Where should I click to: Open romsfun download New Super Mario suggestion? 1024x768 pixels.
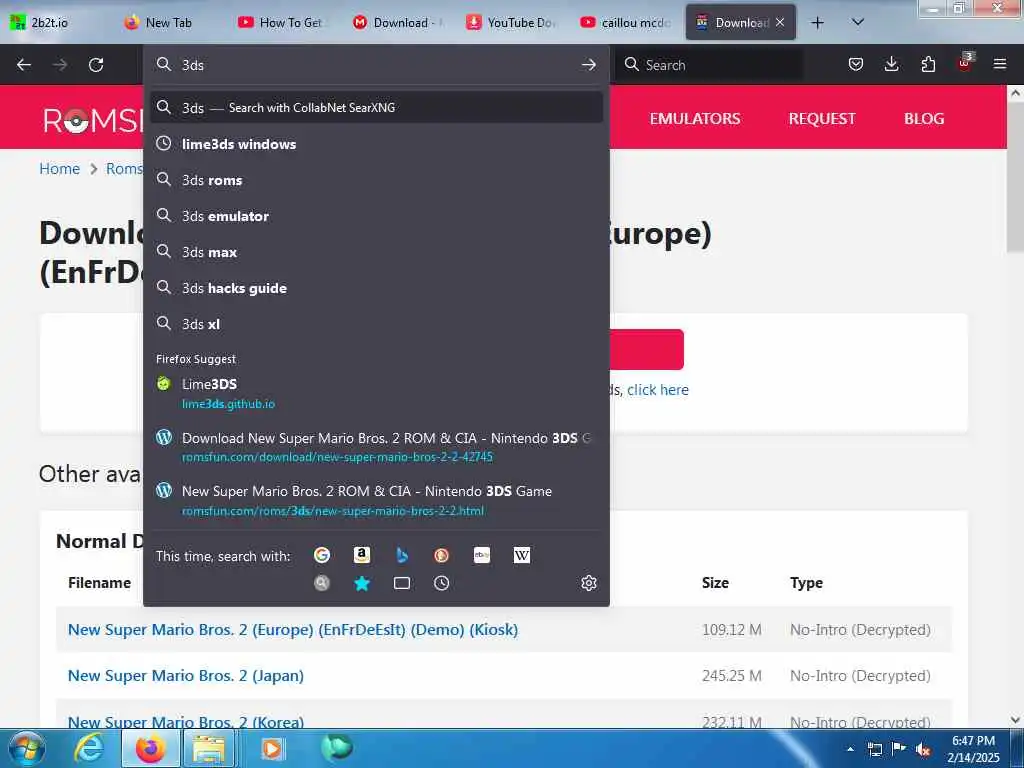376,447
